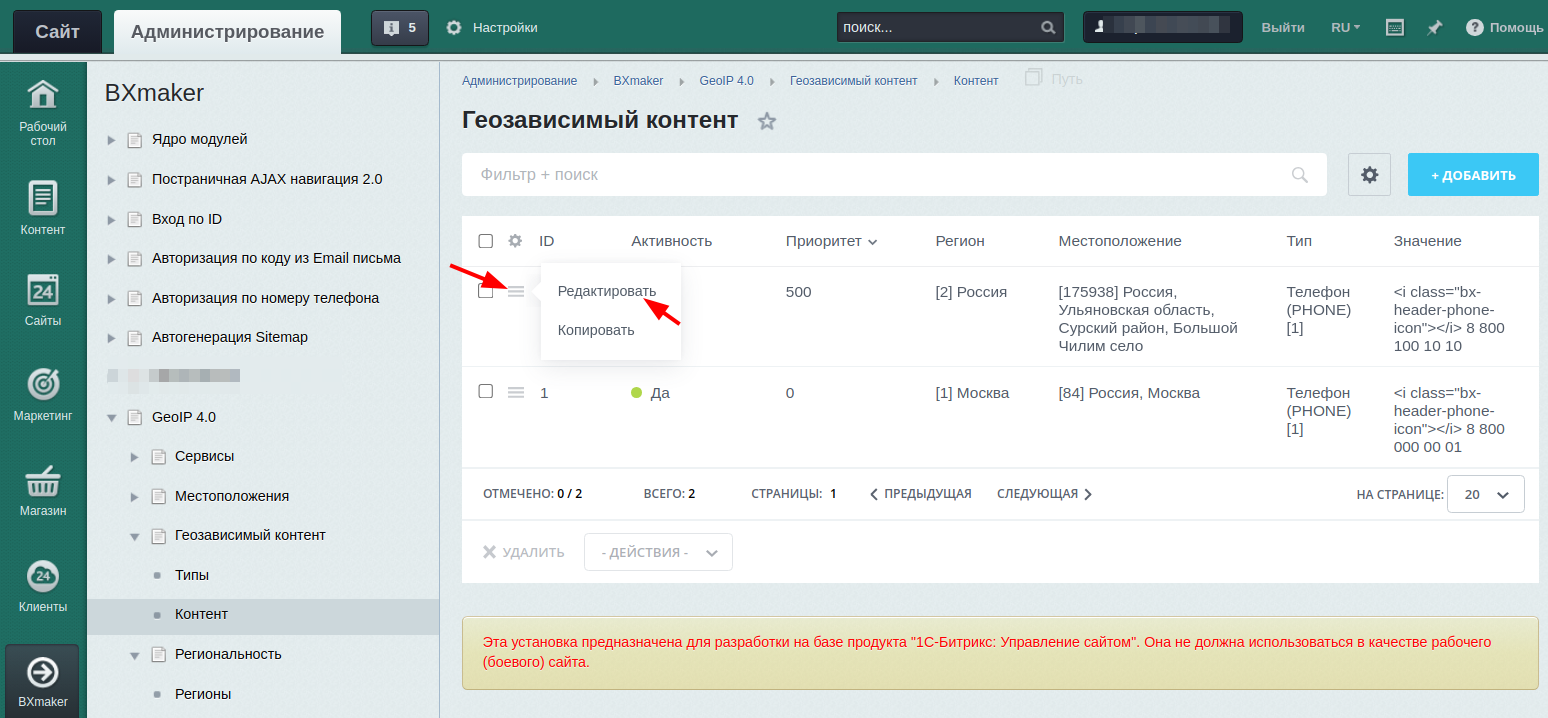Choose Редактировать from the context menu
This screenshot has width=1548, height=718.
point(606,291)
